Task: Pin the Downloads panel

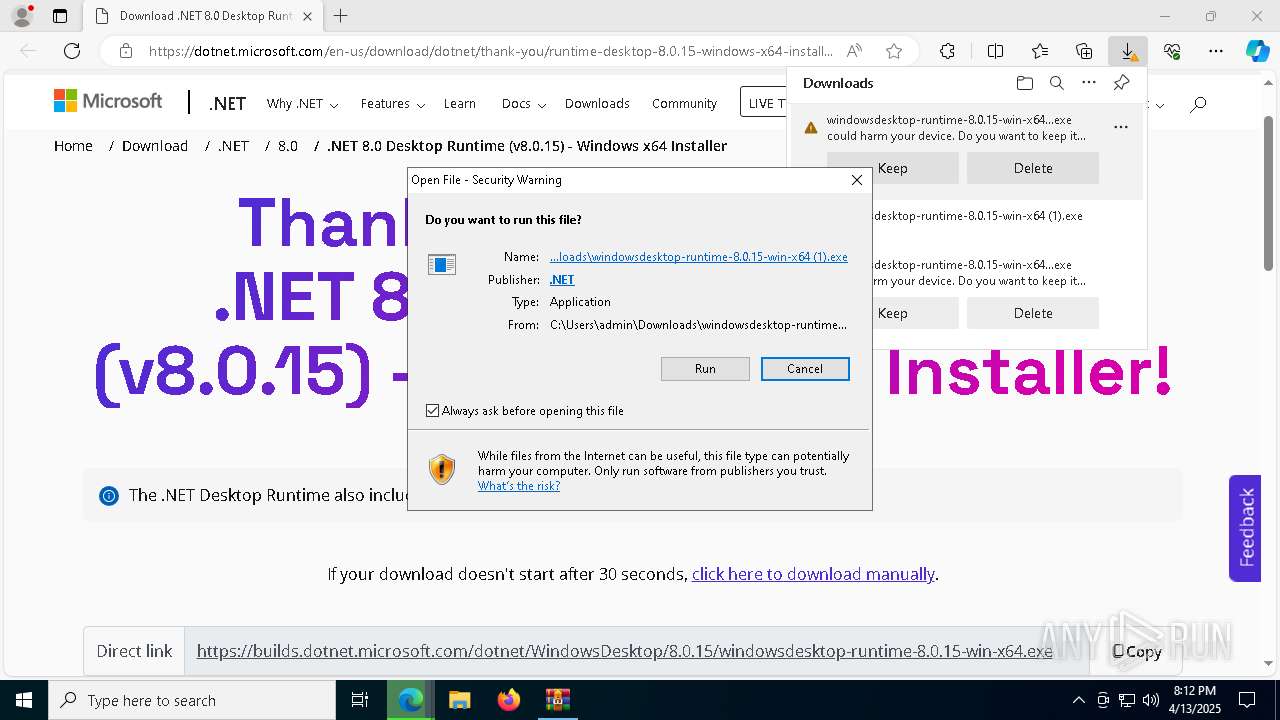Action: [1121, 83]
